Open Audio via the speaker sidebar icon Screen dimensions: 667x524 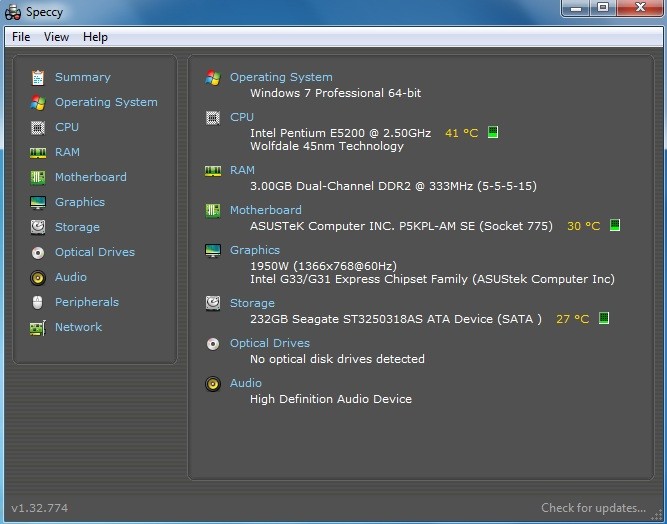coord(38,278)
